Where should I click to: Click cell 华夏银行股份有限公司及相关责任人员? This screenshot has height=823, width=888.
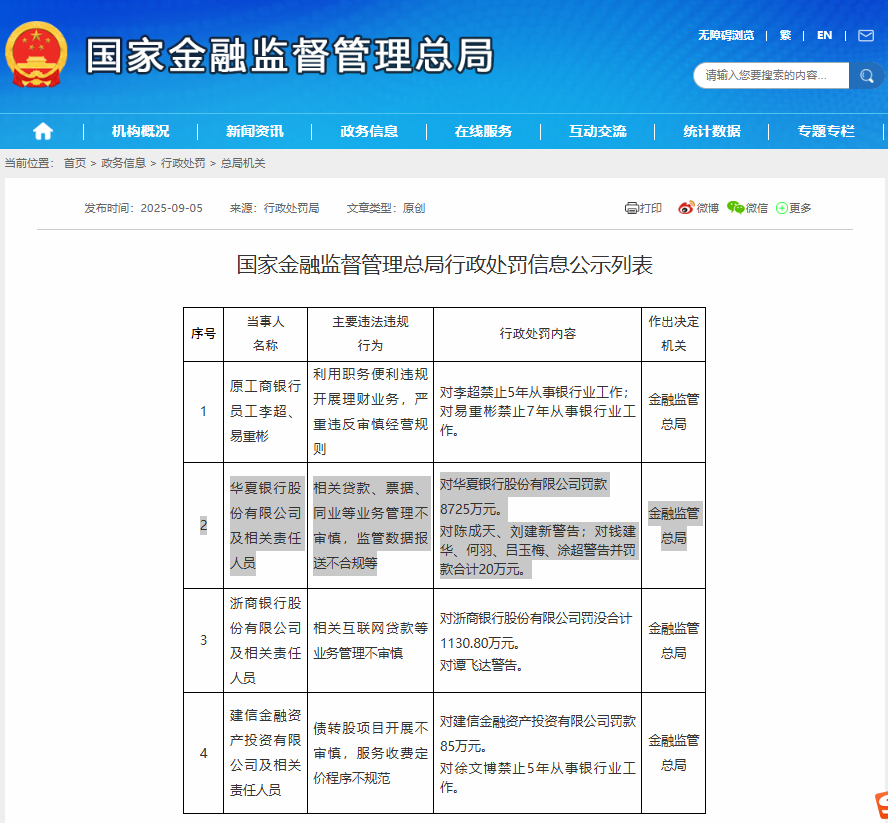(266, 526)
